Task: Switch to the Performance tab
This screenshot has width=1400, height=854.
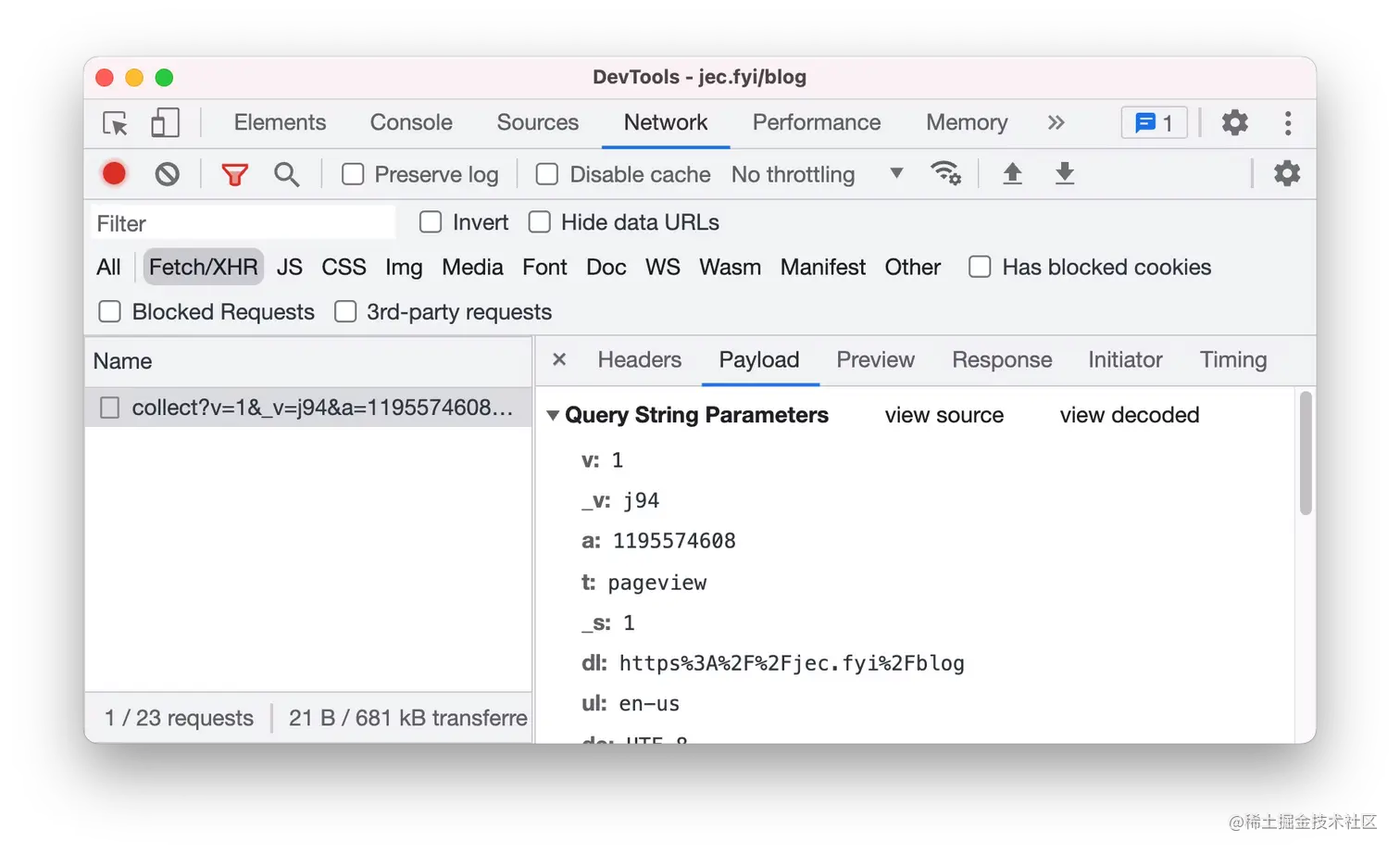Action: [817, 122]
